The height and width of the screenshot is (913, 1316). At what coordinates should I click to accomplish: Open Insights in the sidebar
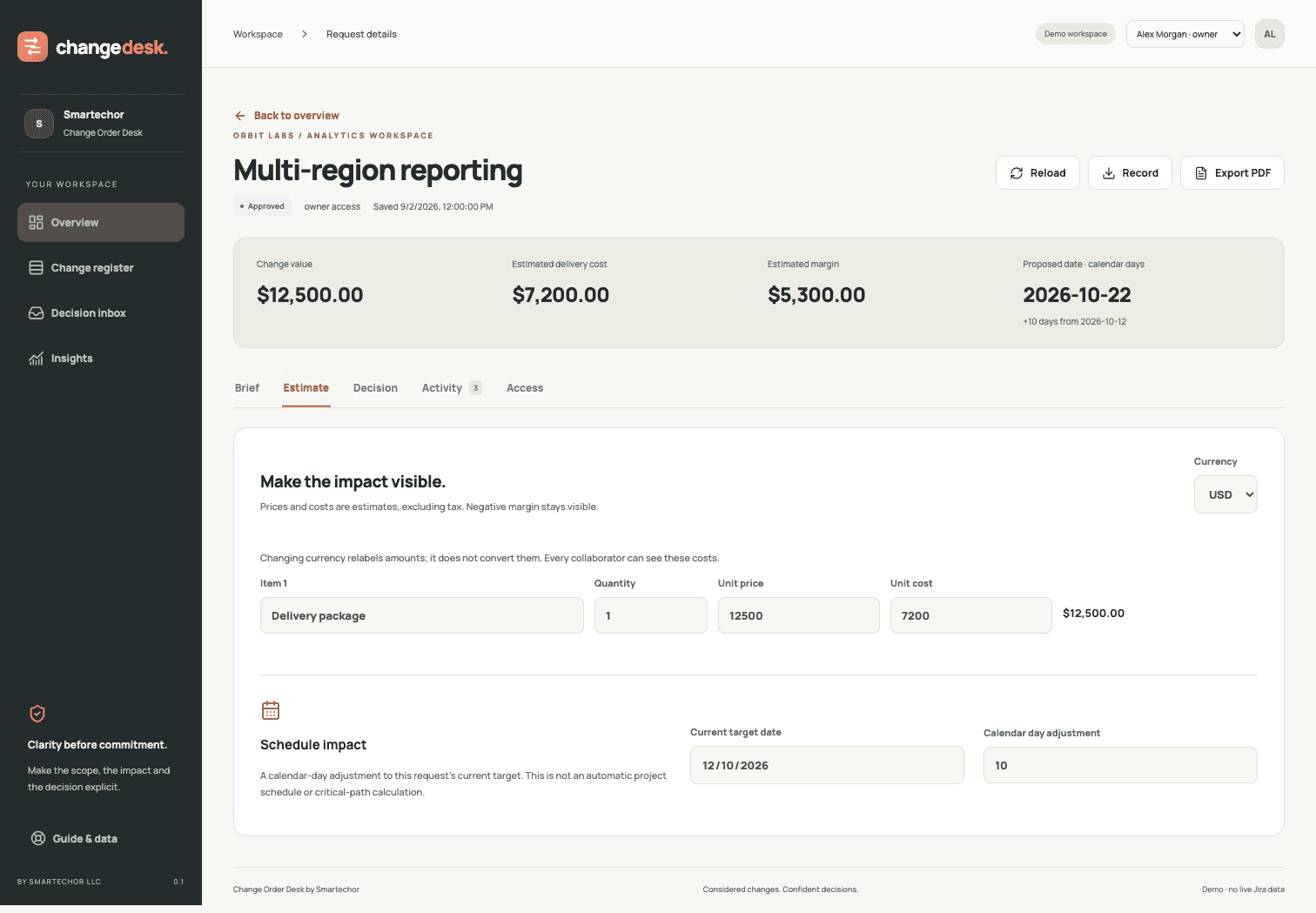pyautogui.click(x=101, y=359)
